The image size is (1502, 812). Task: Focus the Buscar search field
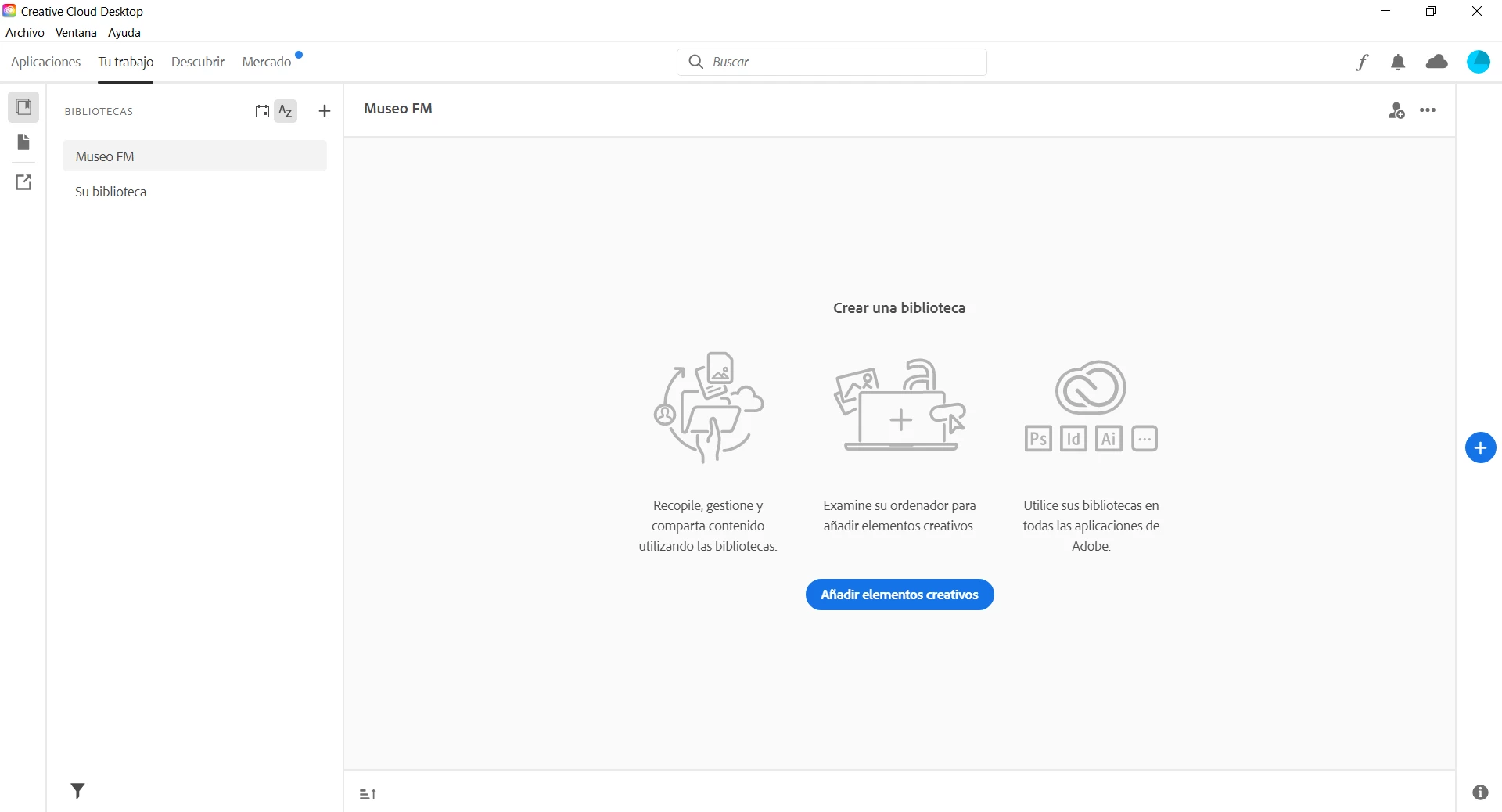click(x=832, y=62)
